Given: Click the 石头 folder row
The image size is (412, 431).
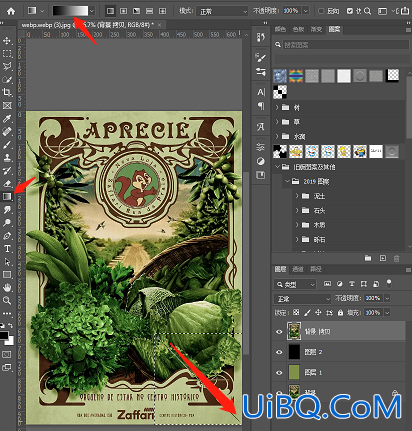Looking at the screenshot, I should click(x=349, y=211).
